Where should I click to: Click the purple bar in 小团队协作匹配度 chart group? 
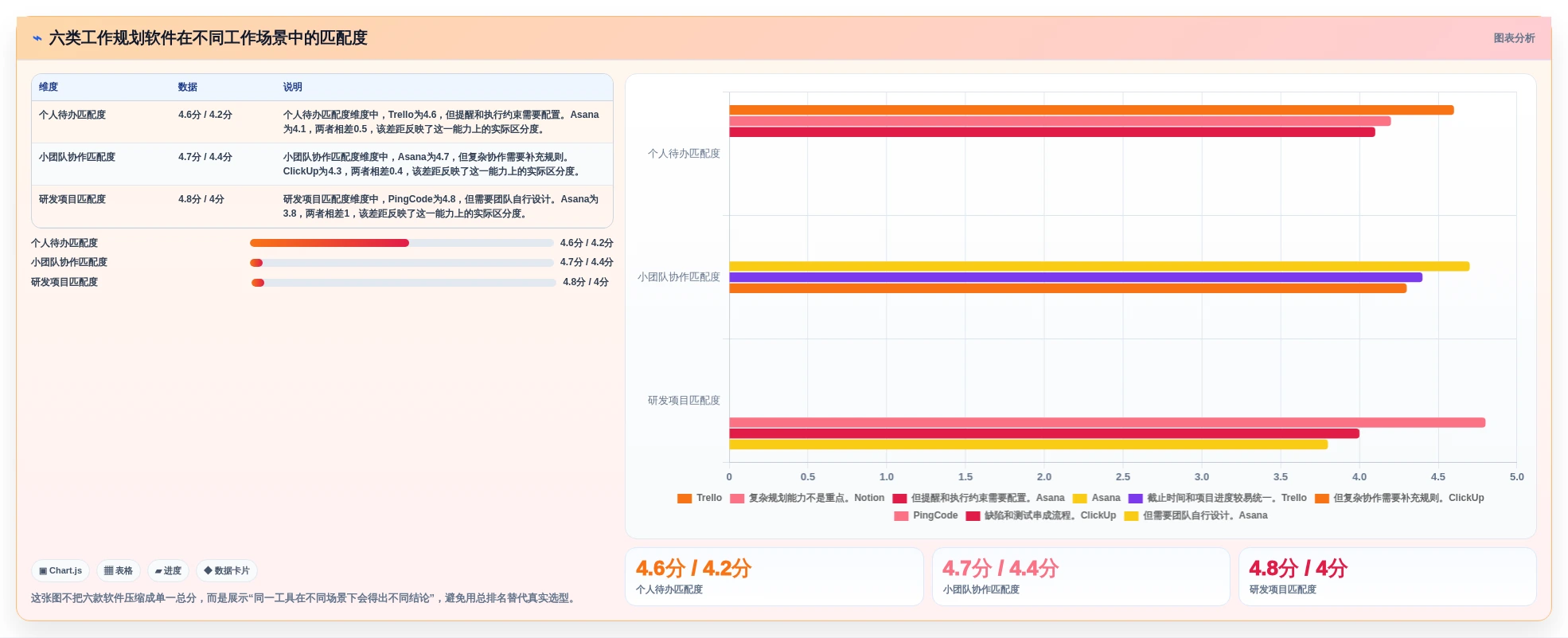[x=1075, y=277]
